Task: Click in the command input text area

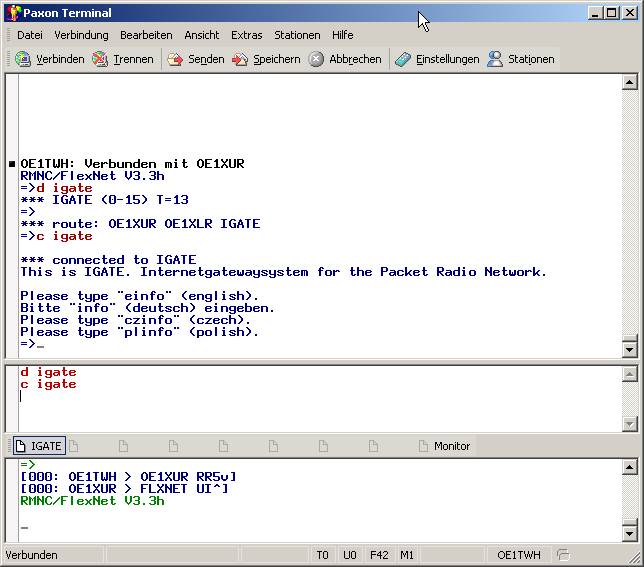Action: click(320, 399)
